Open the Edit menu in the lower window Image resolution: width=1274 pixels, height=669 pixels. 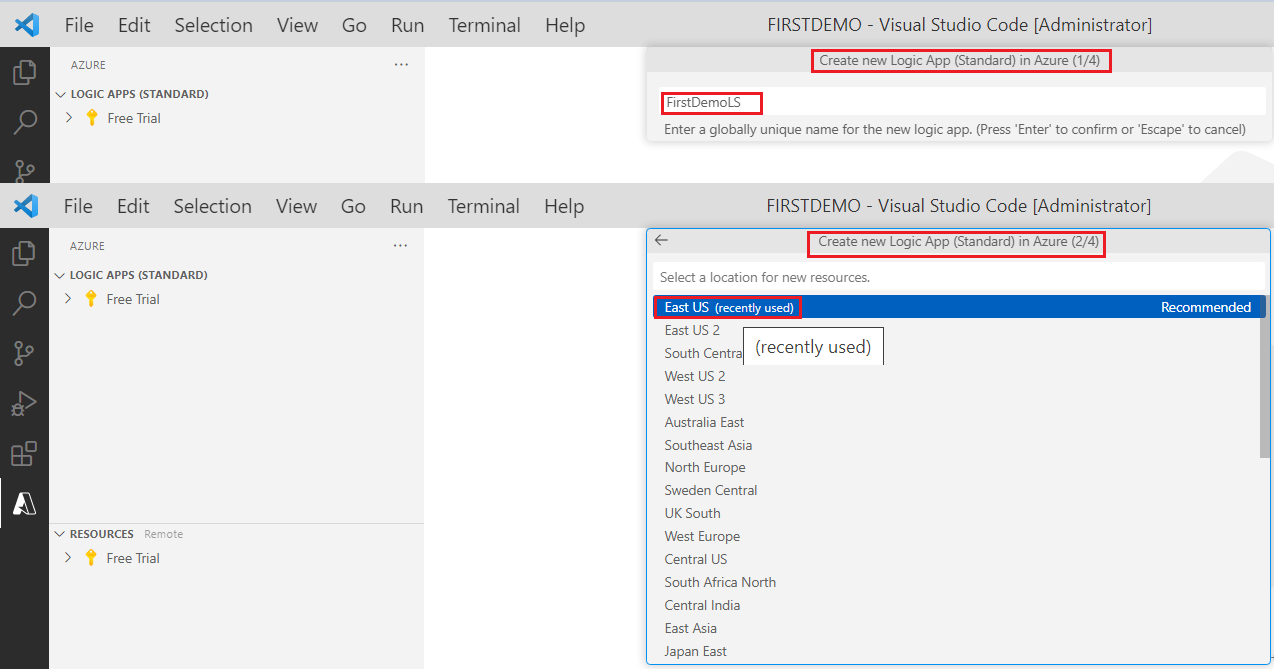[x=133, y=206]
